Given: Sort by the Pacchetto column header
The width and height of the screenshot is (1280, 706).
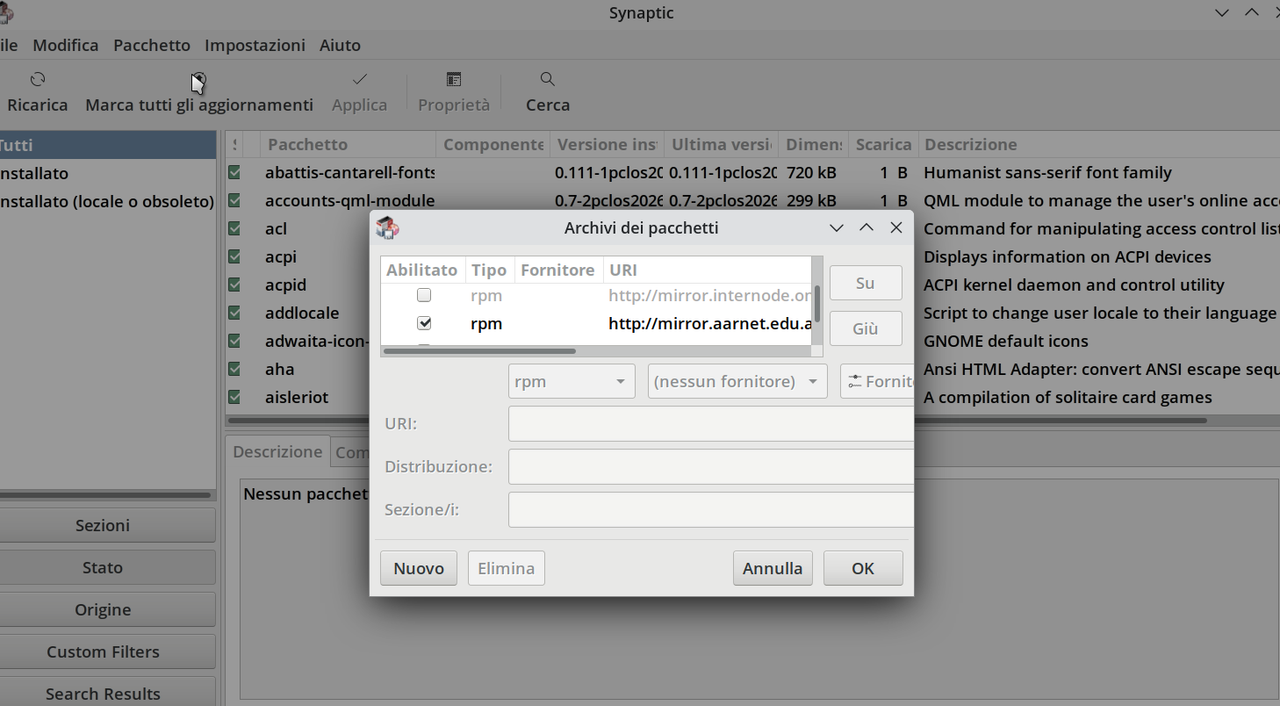Looking at the screenshot, I should [x=348, y=144].
